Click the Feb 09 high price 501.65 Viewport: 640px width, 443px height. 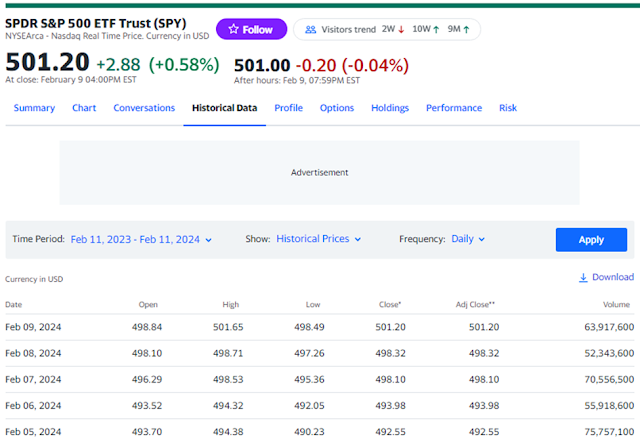228,327
